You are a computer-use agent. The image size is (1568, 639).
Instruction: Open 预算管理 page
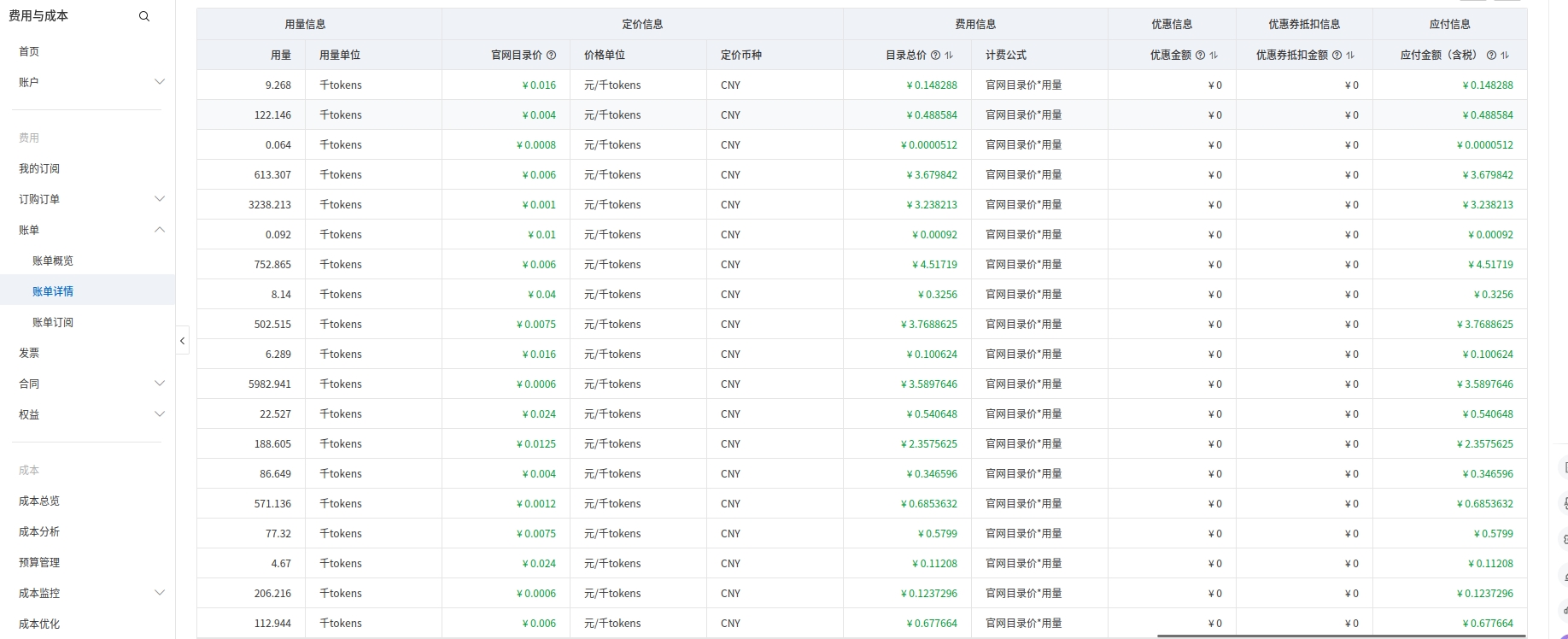click(x=39, y=562)
